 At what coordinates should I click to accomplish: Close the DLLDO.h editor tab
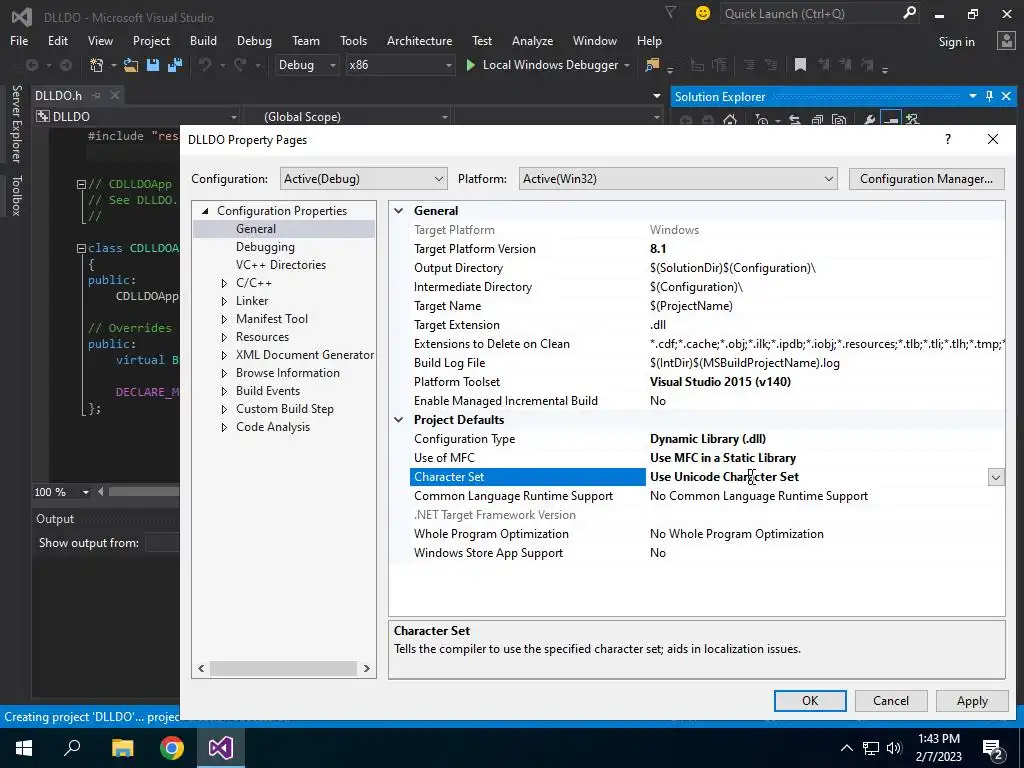[x=115, y=95]
